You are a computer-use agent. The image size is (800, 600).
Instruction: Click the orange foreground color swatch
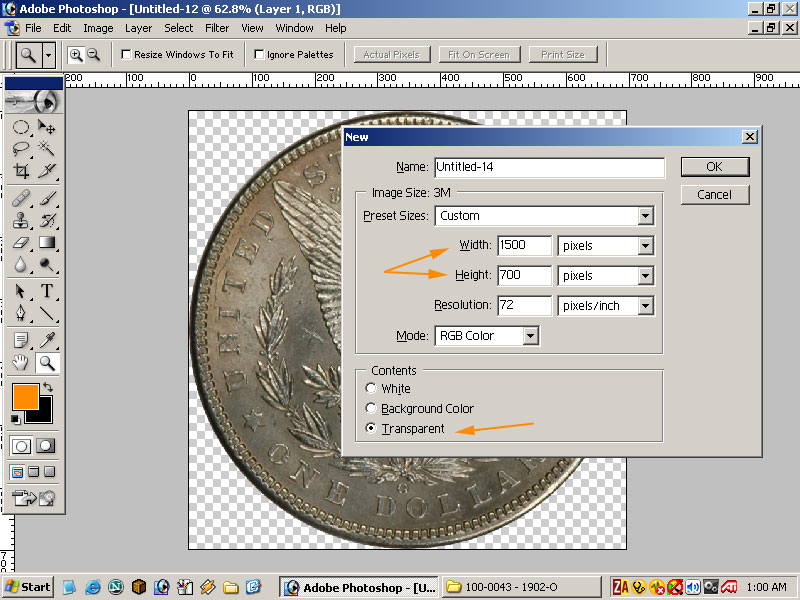pos(25,397)
